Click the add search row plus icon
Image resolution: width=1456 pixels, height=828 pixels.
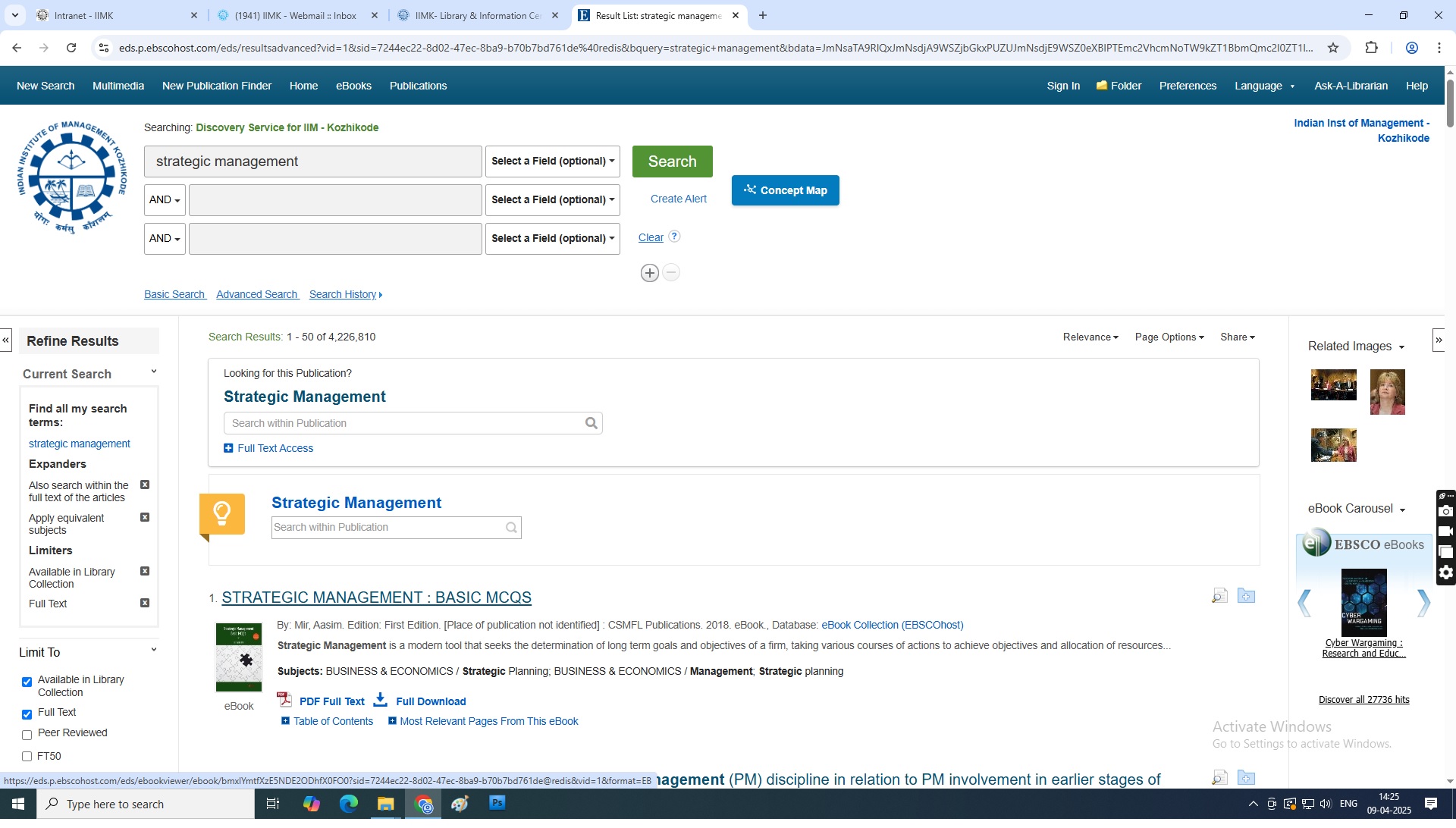[x=649, y=273]
